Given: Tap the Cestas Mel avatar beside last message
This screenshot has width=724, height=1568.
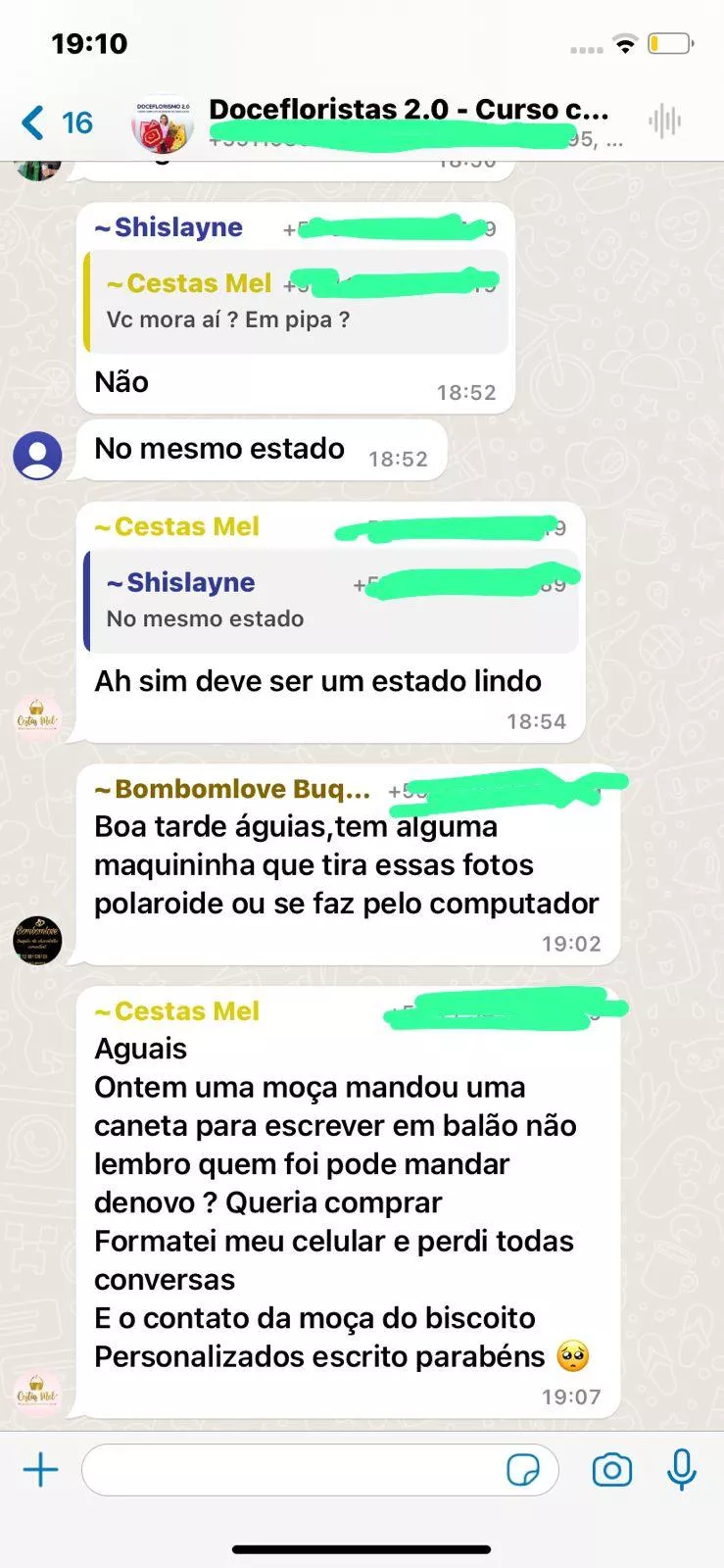Looking at the screenshot, I should tap(37, 1393).
